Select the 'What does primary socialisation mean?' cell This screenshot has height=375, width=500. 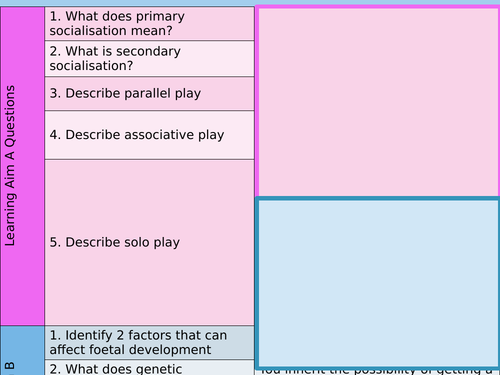tap(149, 24)
